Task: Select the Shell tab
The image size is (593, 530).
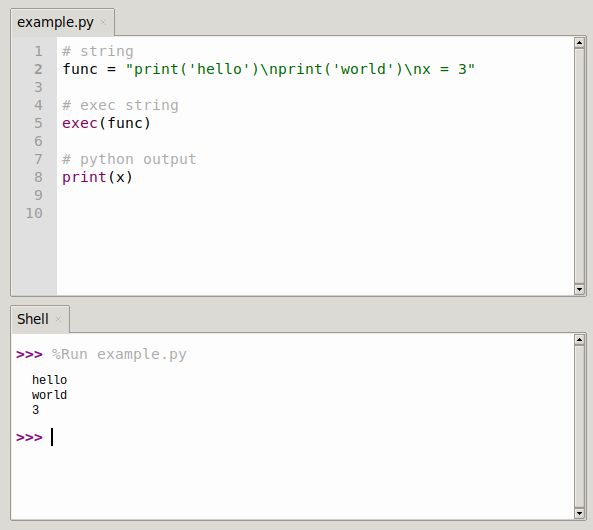Action: (x=40, y=319)
